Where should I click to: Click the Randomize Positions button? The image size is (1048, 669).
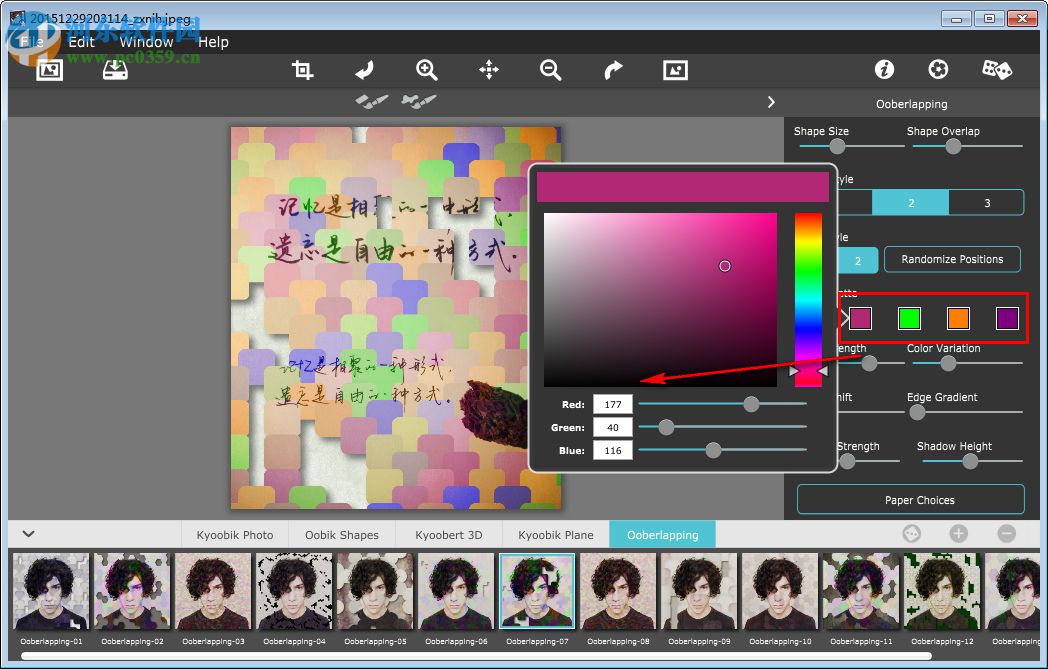(x=952, y=259)
